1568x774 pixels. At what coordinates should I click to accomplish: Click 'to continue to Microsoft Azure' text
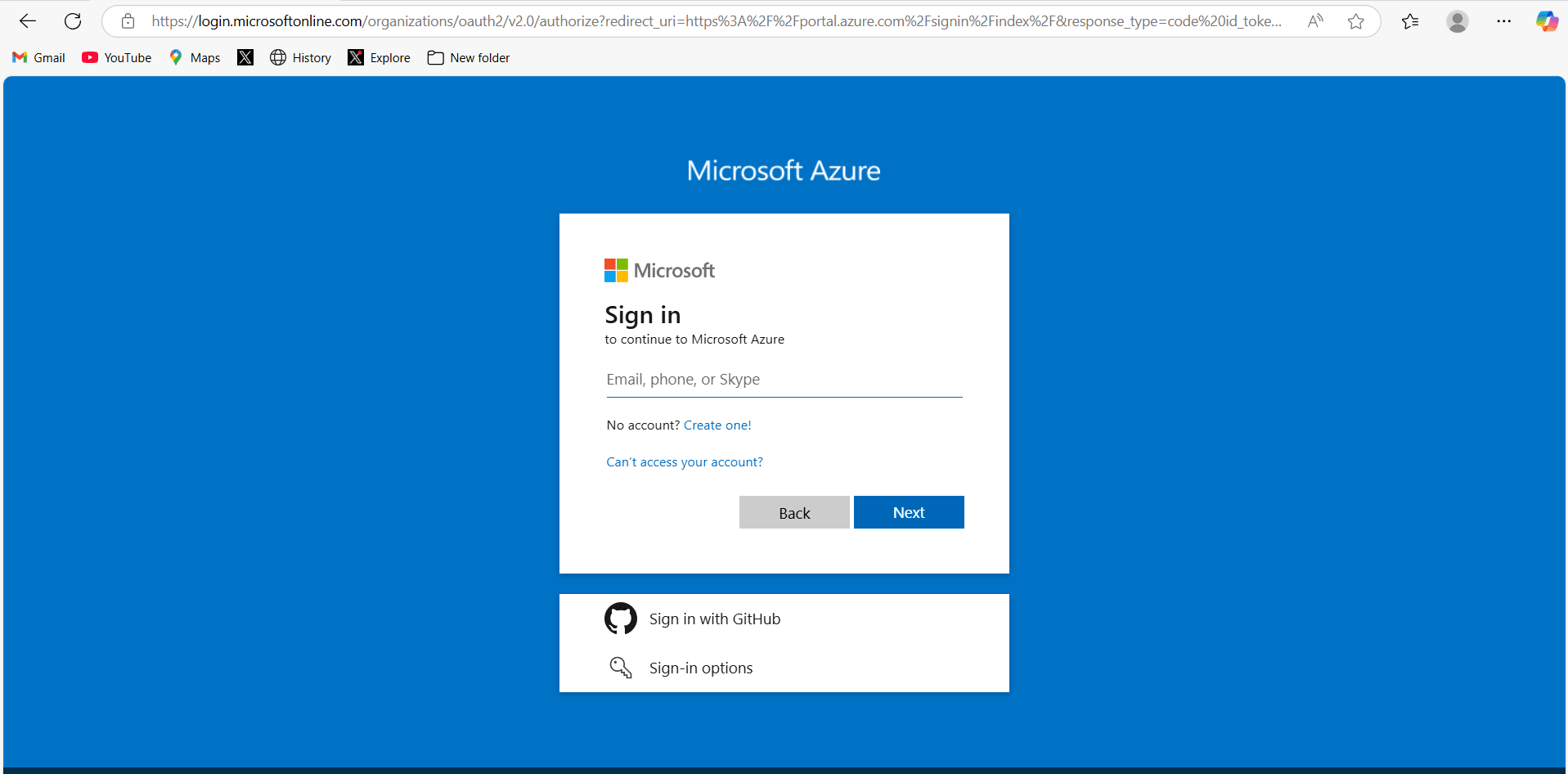coord(694,340)
